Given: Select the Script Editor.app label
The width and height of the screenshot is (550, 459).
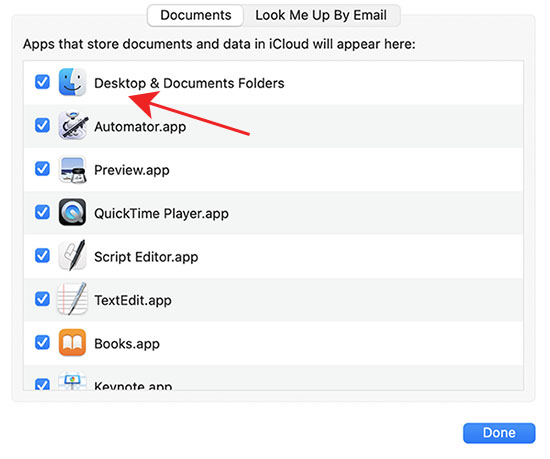Looking at the screenshot, I should point(146,257).
